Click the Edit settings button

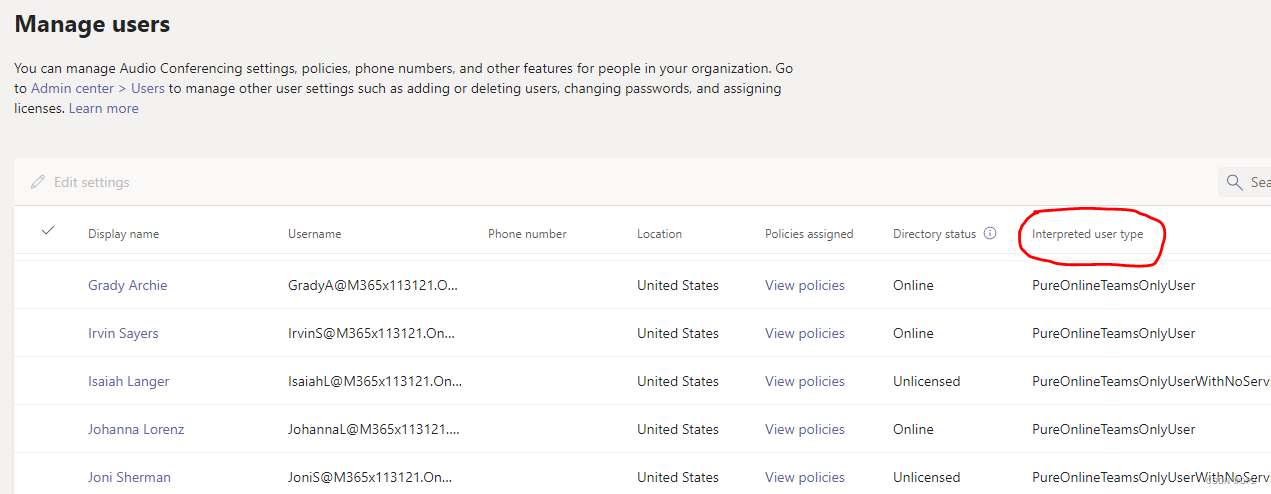click(91, 182)
